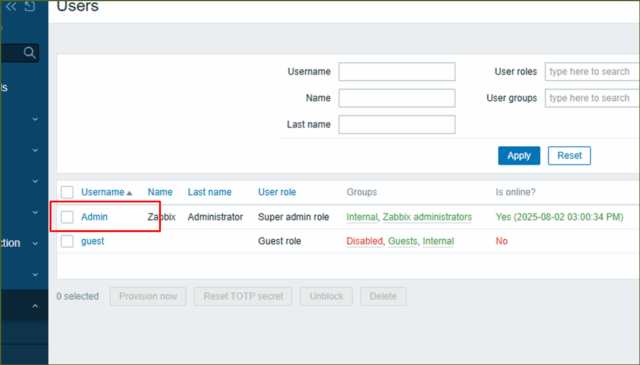The height and width of the screenshot is (365, 640).
Task: Expand the first sidebar menu chevron
Action: 36,119
